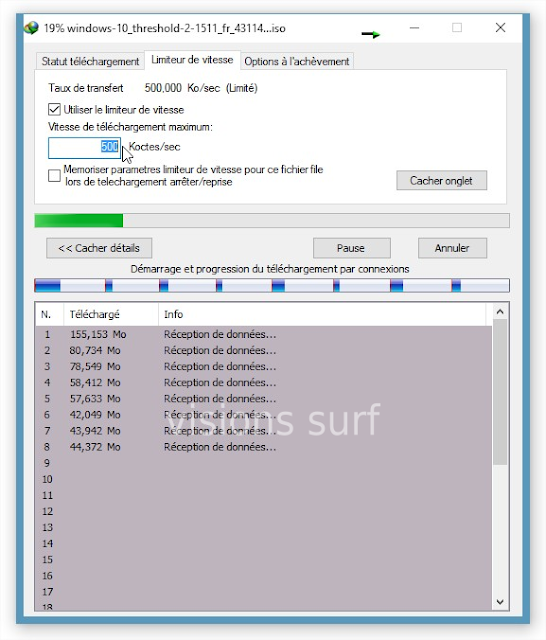
Task: Click the connections list scrollbar thumb
Action: [x=500, y=392]
